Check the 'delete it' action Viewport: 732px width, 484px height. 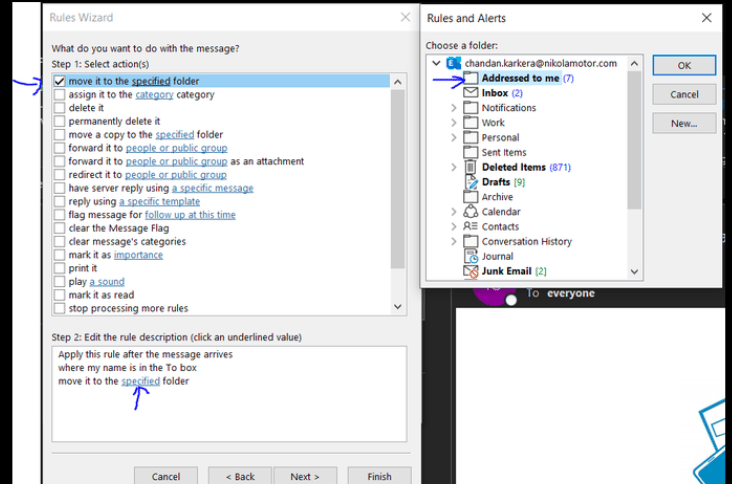(59, 108)
